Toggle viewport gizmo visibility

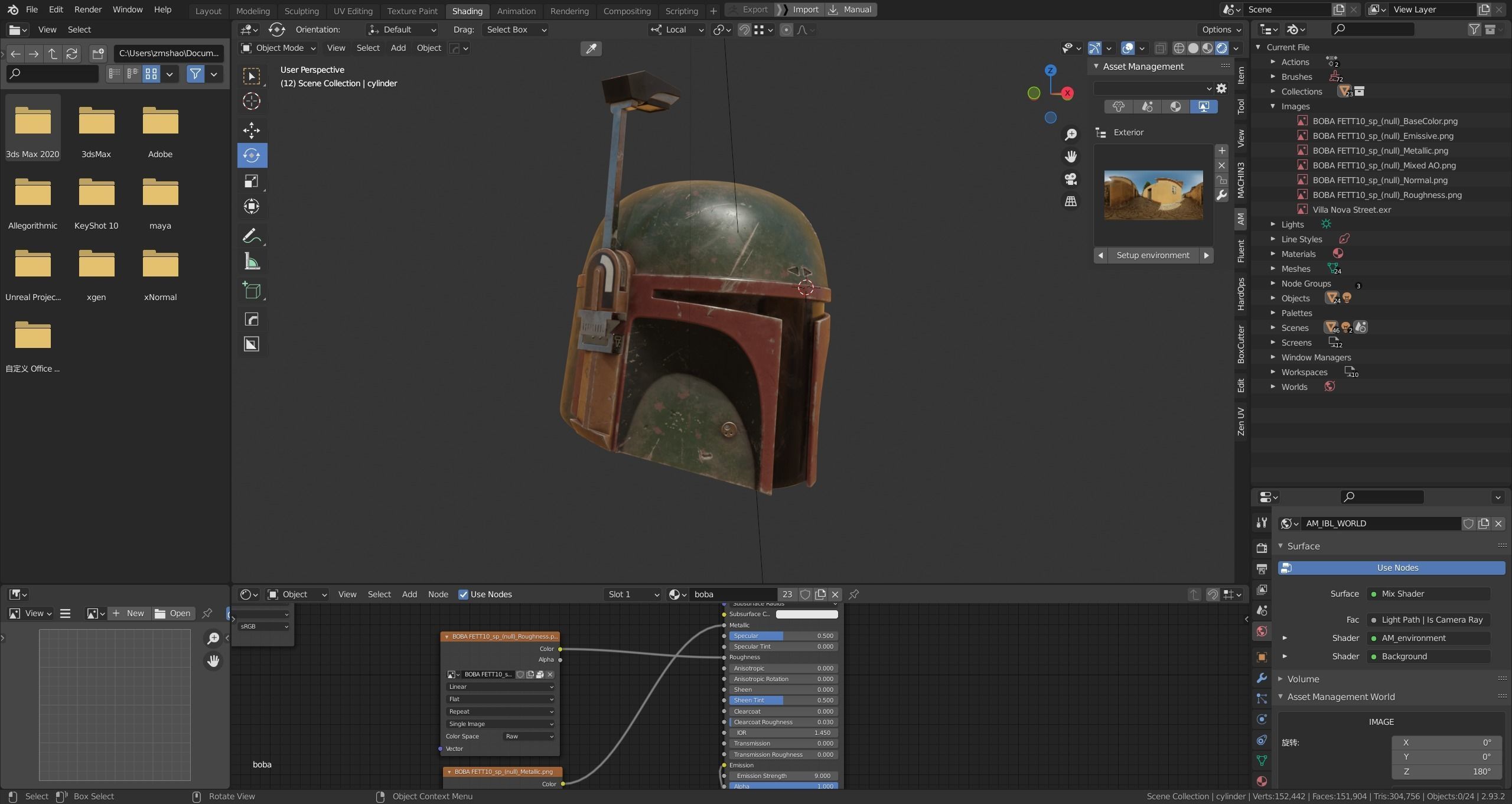1094,48
